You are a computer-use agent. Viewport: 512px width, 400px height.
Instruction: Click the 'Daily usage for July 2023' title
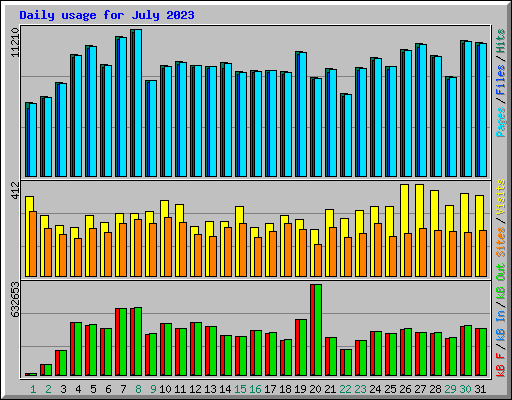coord(107,15)
